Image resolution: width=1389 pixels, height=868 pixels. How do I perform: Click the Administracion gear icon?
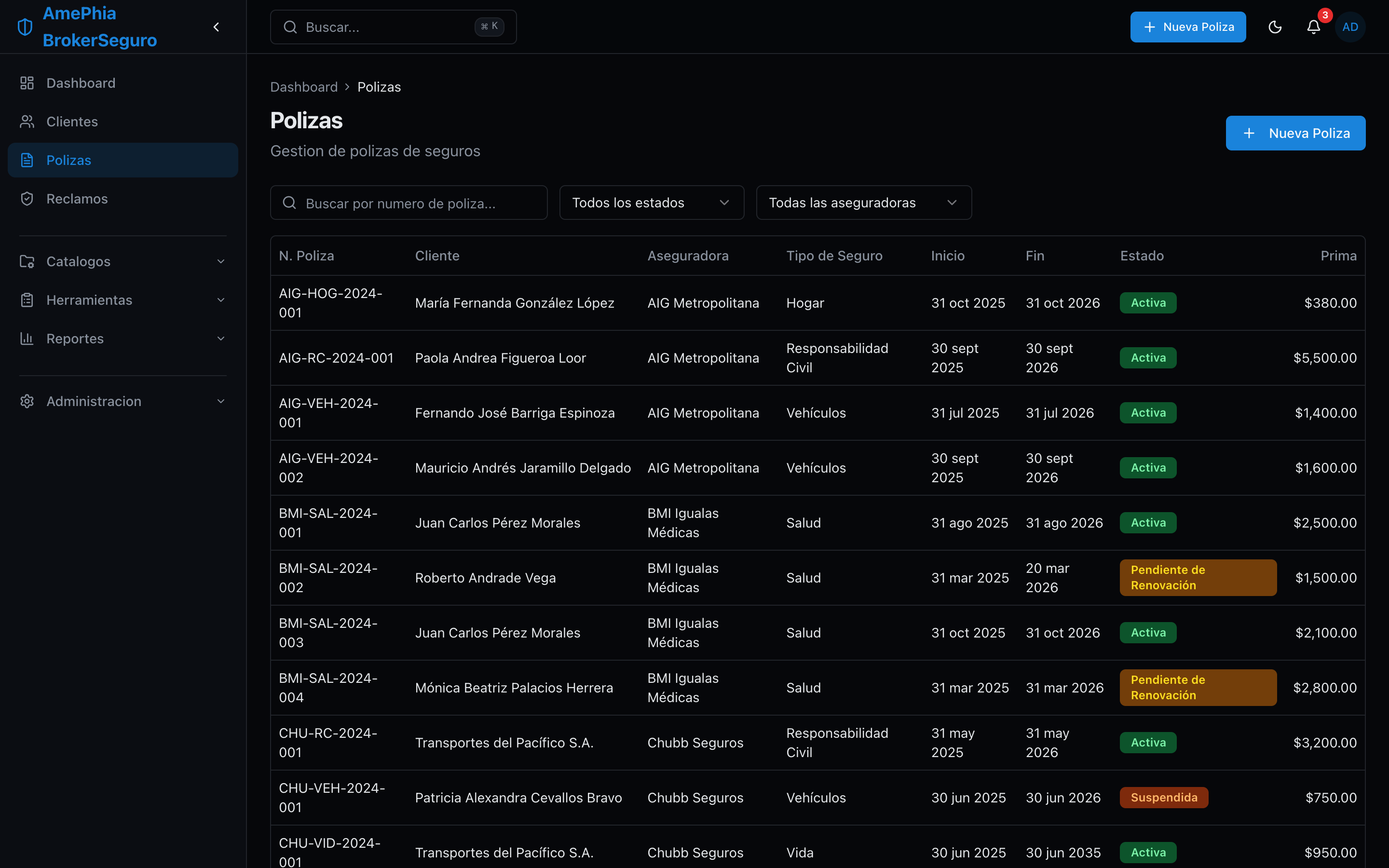click(27, 401)
